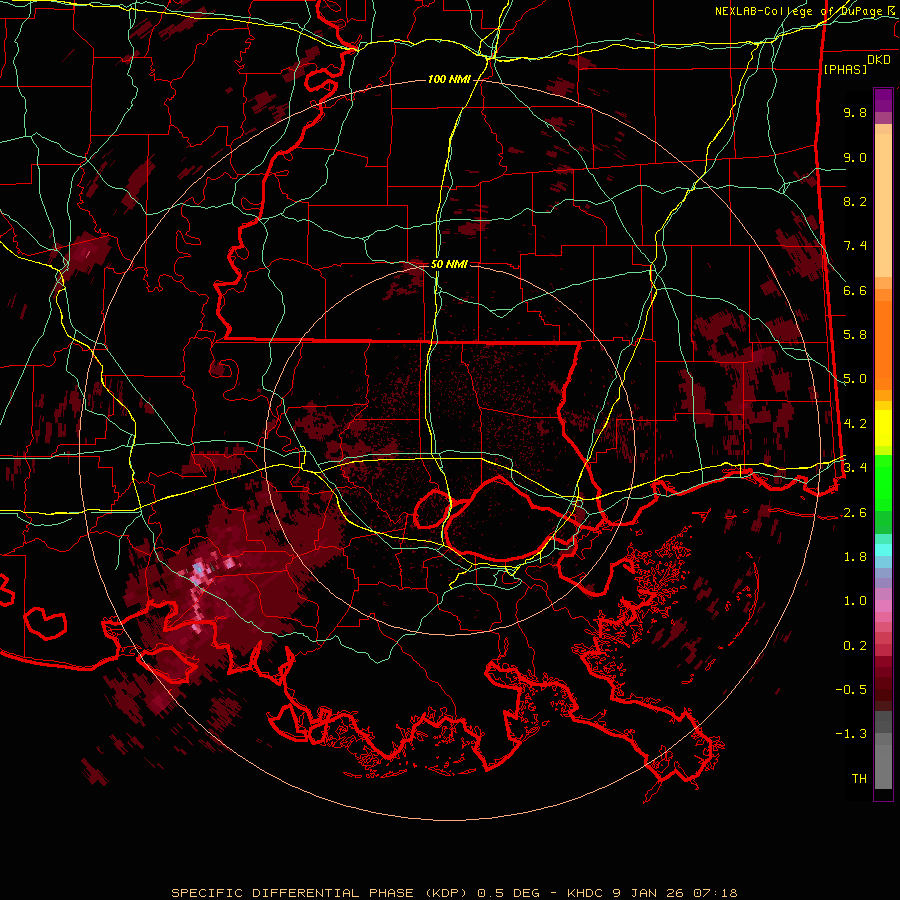The height and width of the screenshot is (900, 900).
Task: Click the DKD label above the colorbar
Action: pyautogui.click(x=879, y=60)
